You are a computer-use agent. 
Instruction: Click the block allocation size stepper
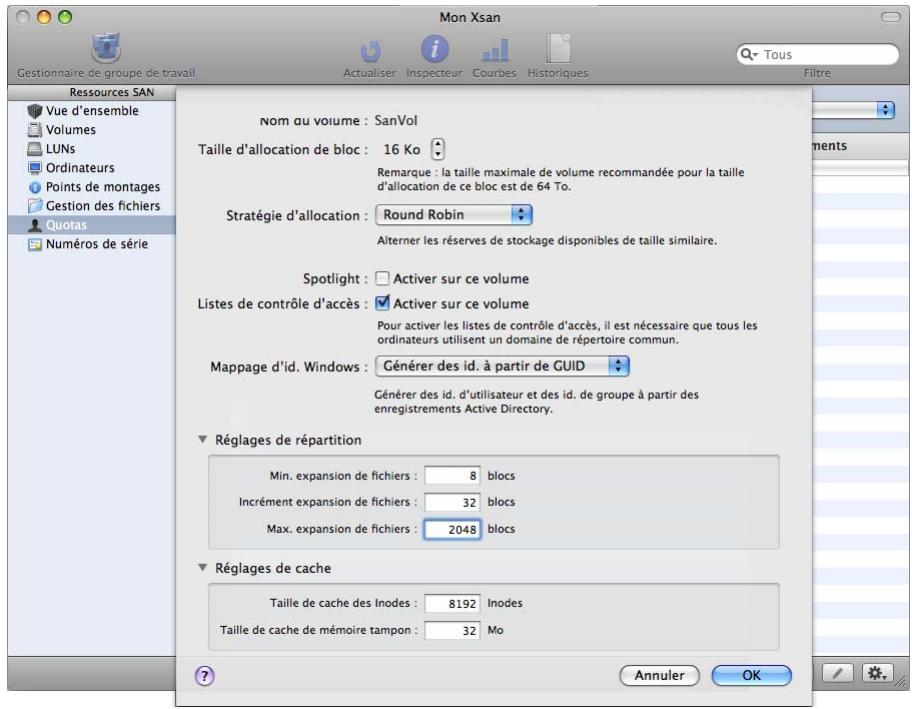click(438, 149)
